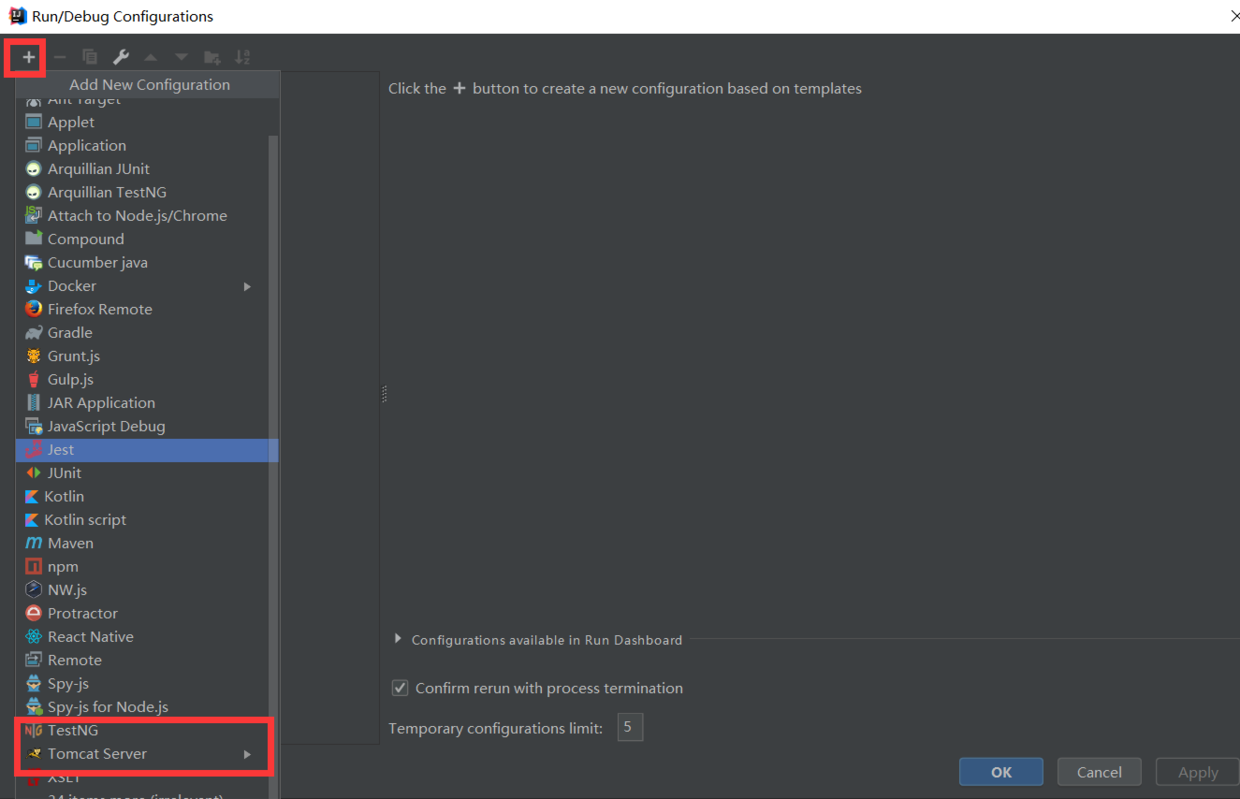
Task: Click the Protractor icon
Action: click(33, 613)
